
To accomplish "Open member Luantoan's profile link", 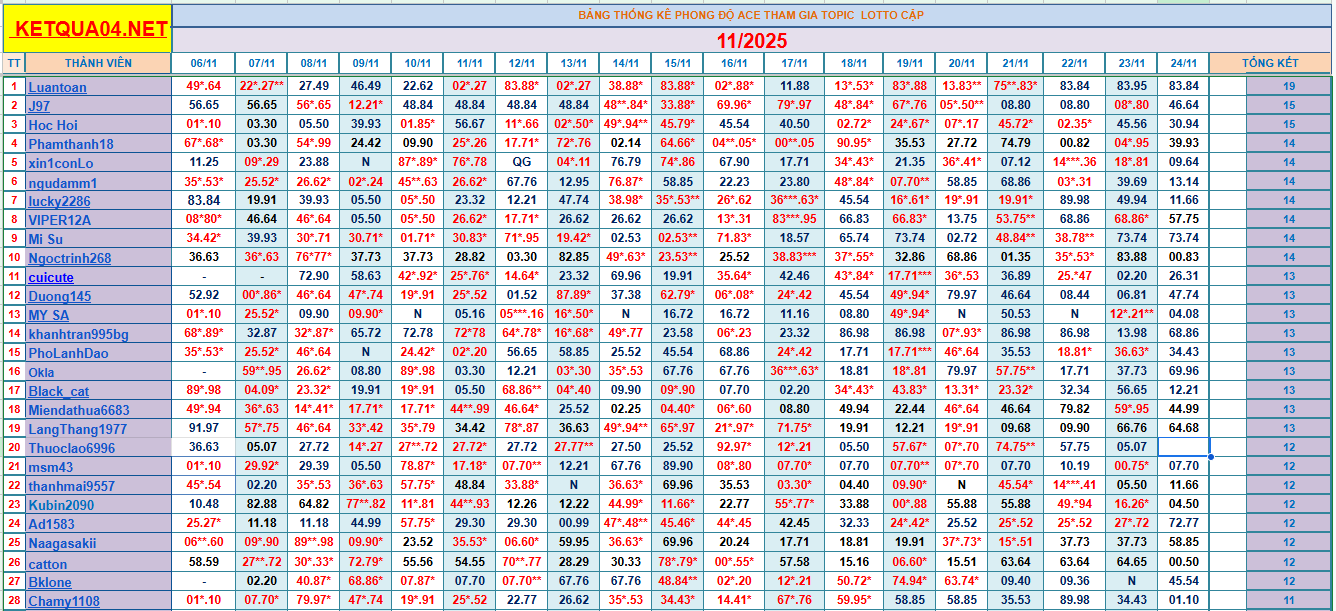I will click(57, 87).
